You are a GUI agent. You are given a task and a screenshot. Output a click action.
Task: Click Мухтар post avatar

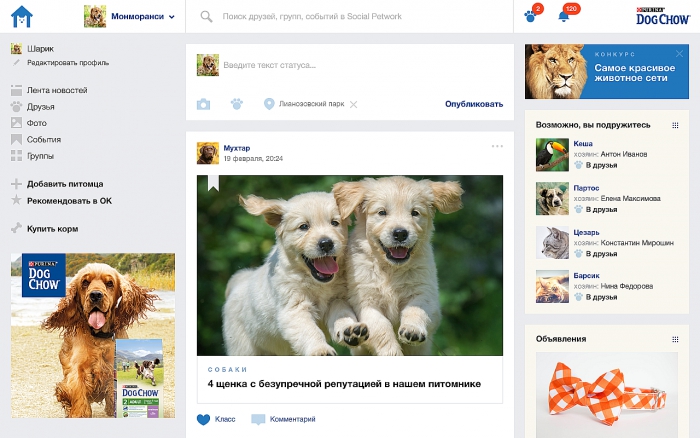208,153
